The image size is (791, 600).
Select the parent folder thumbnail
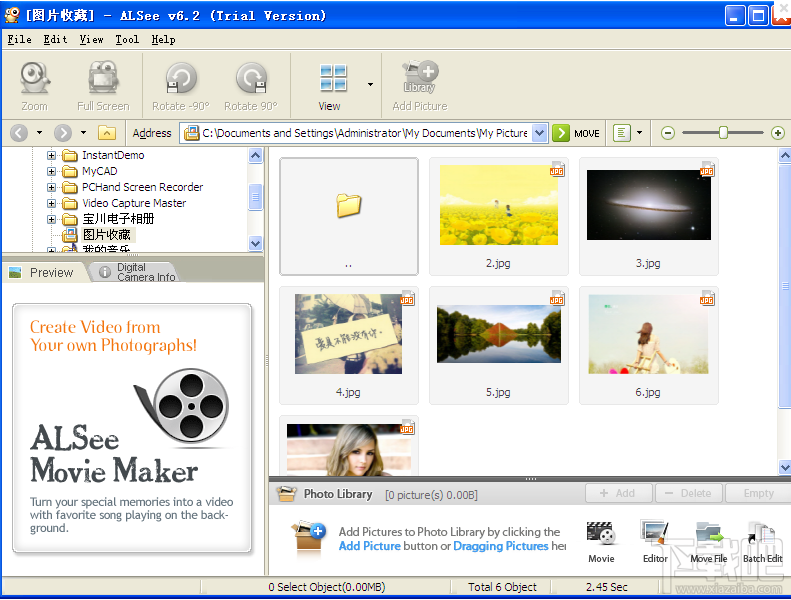pyautogui.click(x=349, y=216)
